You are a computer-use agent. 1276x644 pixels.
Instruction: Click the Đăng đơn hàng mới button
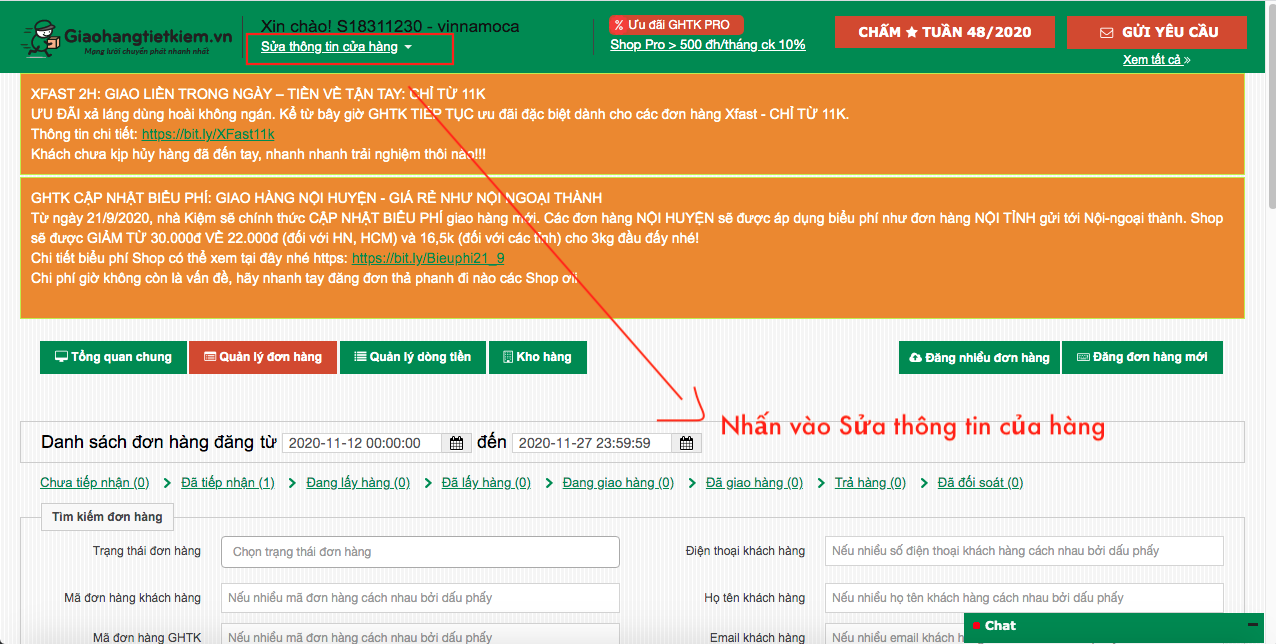click(x=1142, y=358)
